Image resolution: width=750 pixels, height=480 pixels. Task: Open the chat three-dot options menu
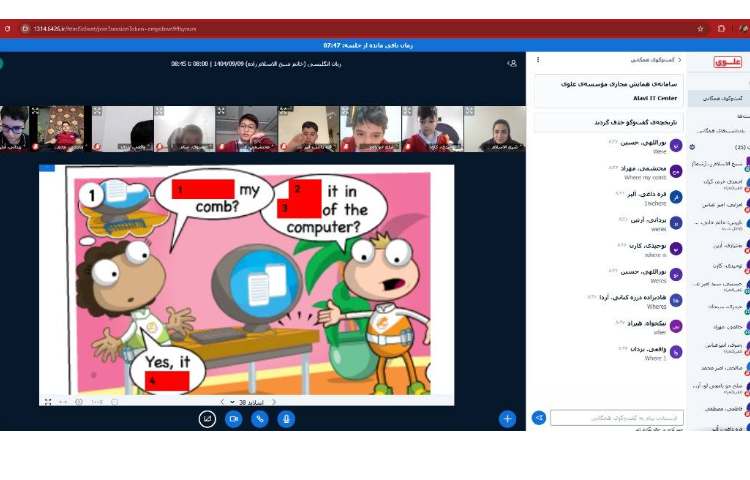pos(538,60)
